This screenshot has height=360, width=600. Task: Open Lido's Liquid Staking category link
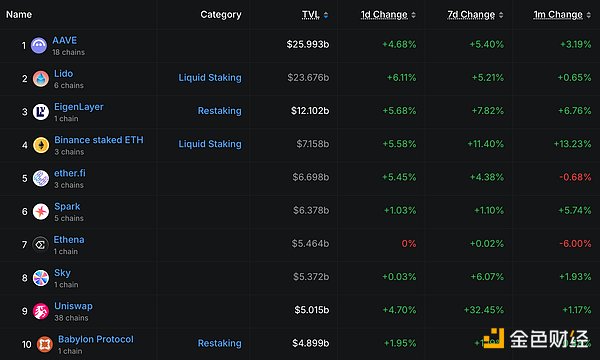pyautogui.click(x=210, y=78)
